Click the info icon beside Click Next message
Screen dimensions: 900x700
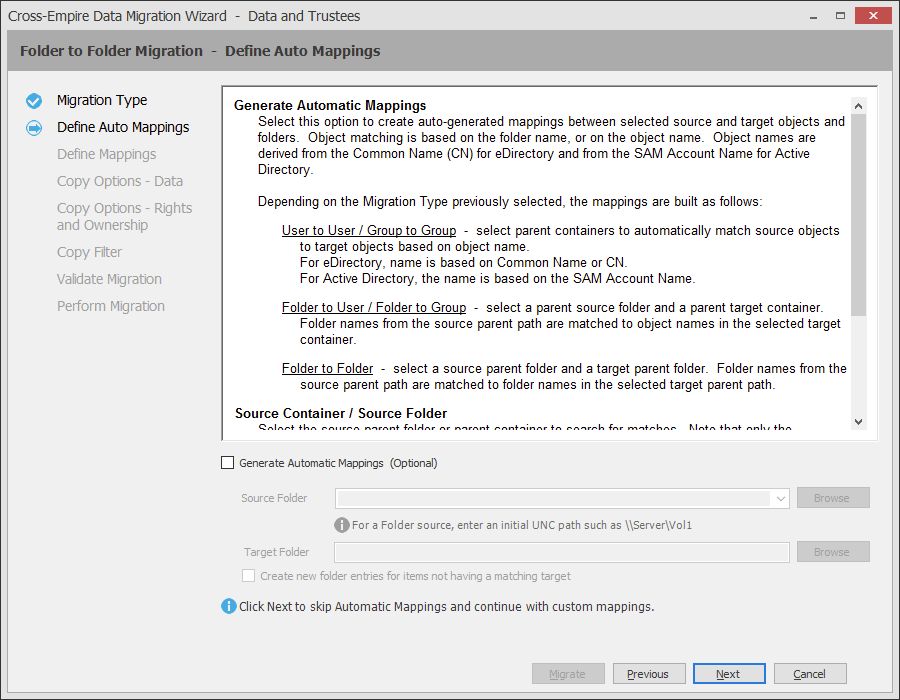pos(229,606)
